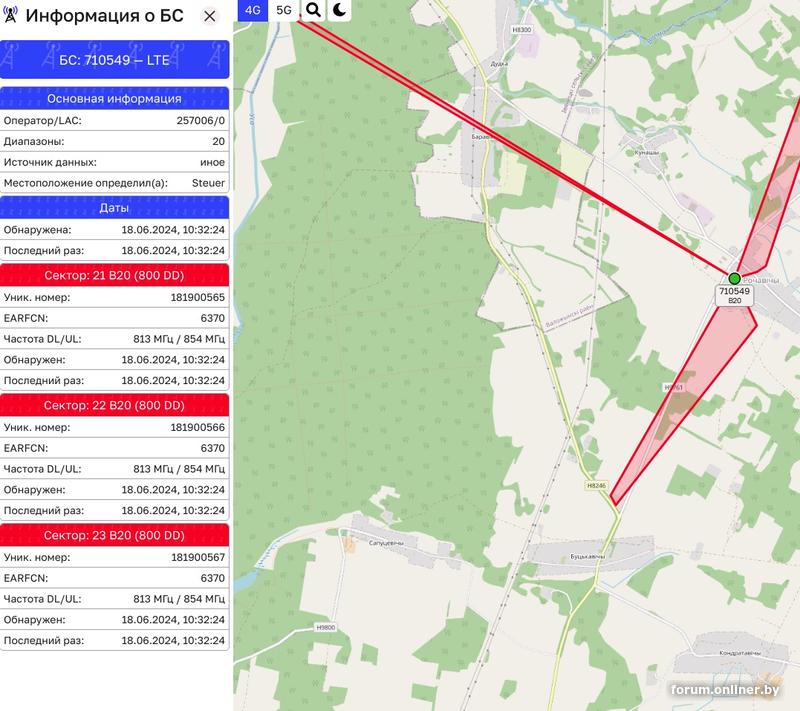Screen dimensions: 800x711
Task: Click the Сапуцевичы village label
Action: click(386, 543)
